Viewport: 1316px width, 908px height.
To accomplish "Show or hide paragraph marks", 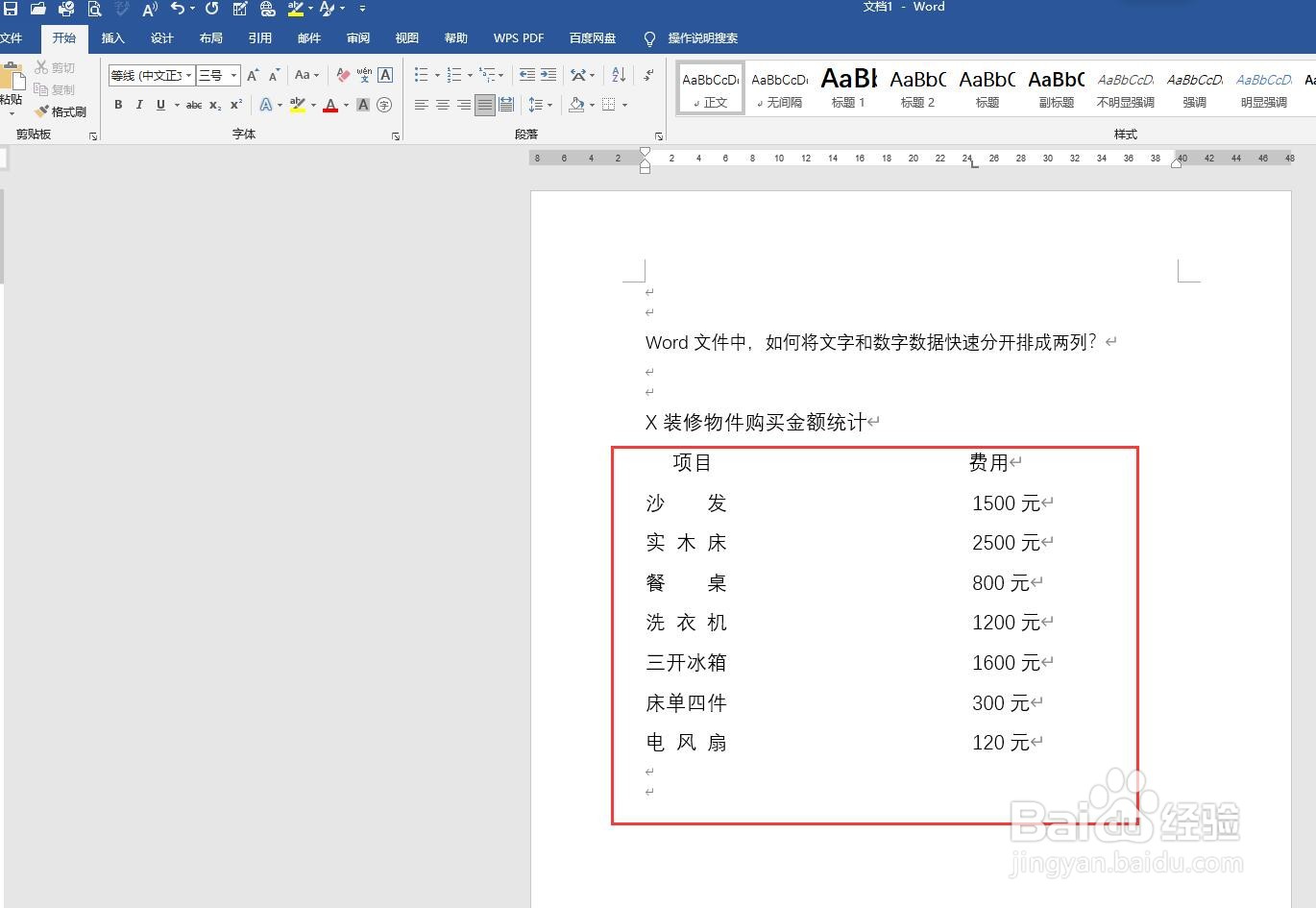I will tap(647, 74).
